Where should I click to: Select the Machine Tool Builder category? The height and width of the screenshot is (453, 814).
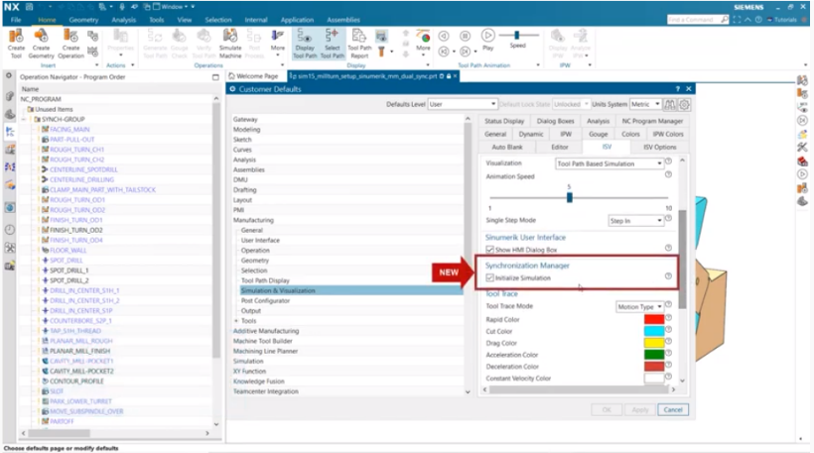[263, 341]
